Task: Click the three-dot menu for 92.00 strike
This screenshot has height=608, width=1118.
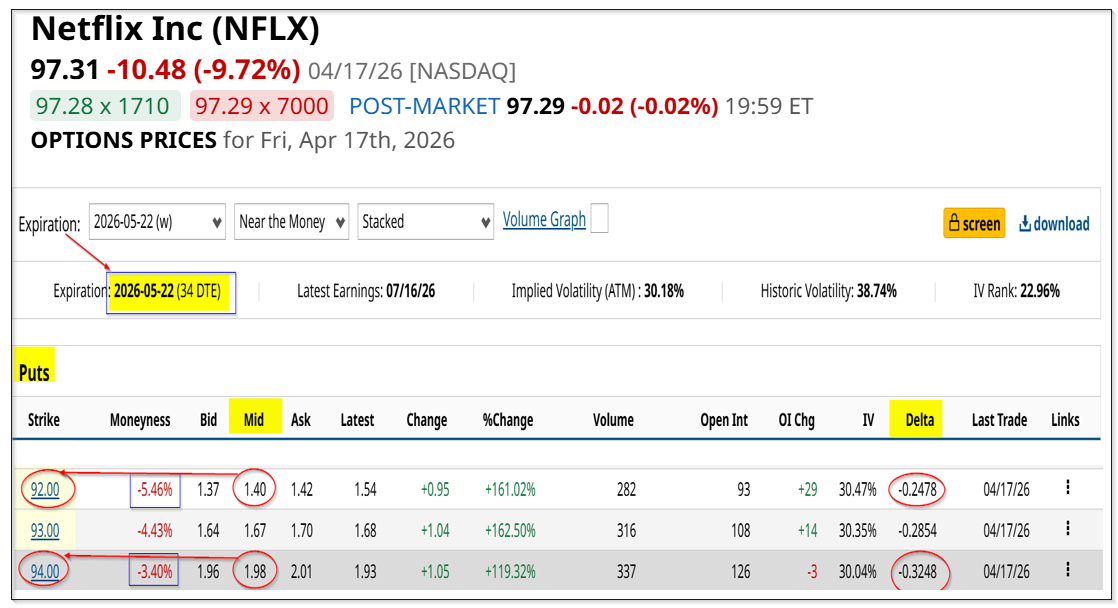Action: coord(1068,489)
